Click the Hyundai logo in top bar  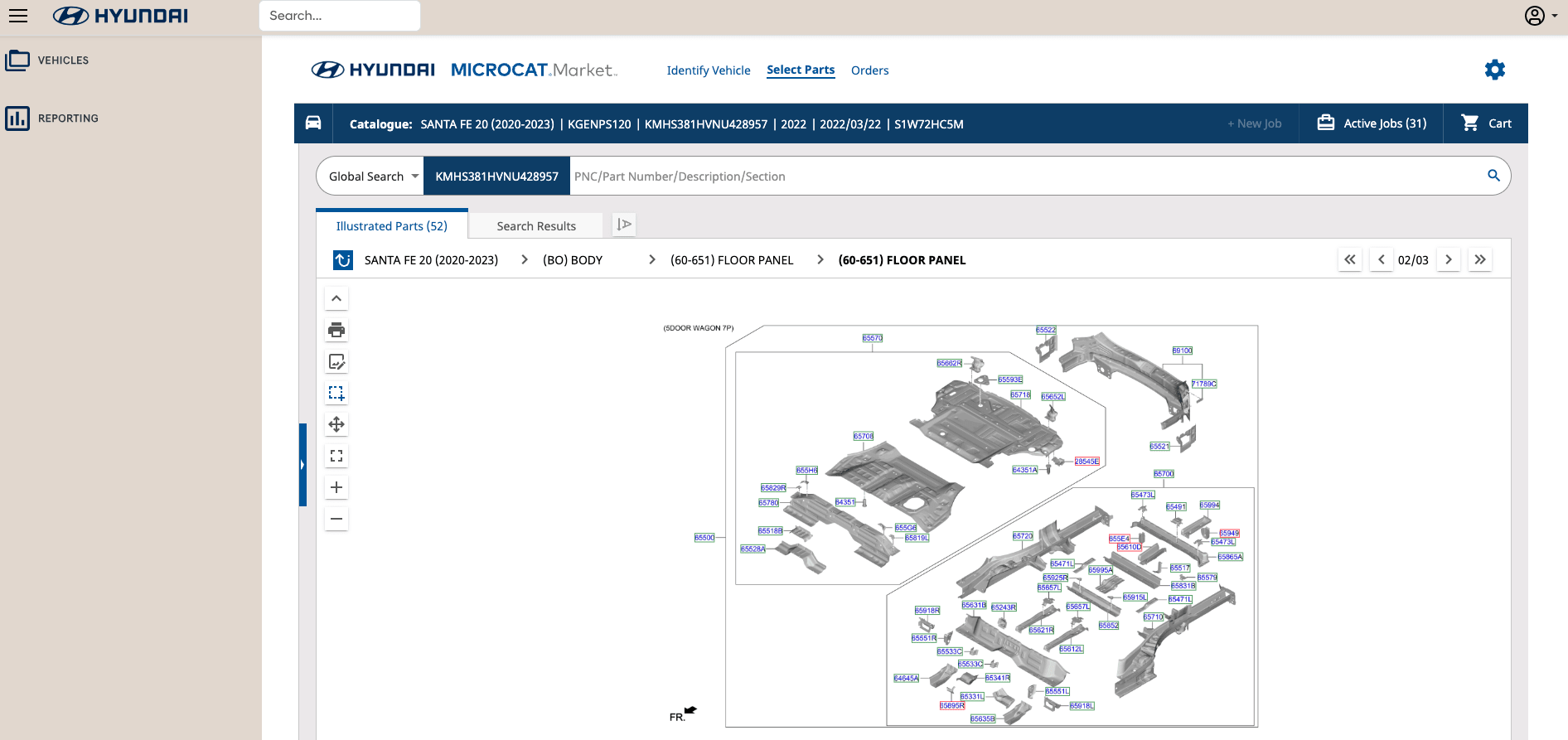(121, 16)
